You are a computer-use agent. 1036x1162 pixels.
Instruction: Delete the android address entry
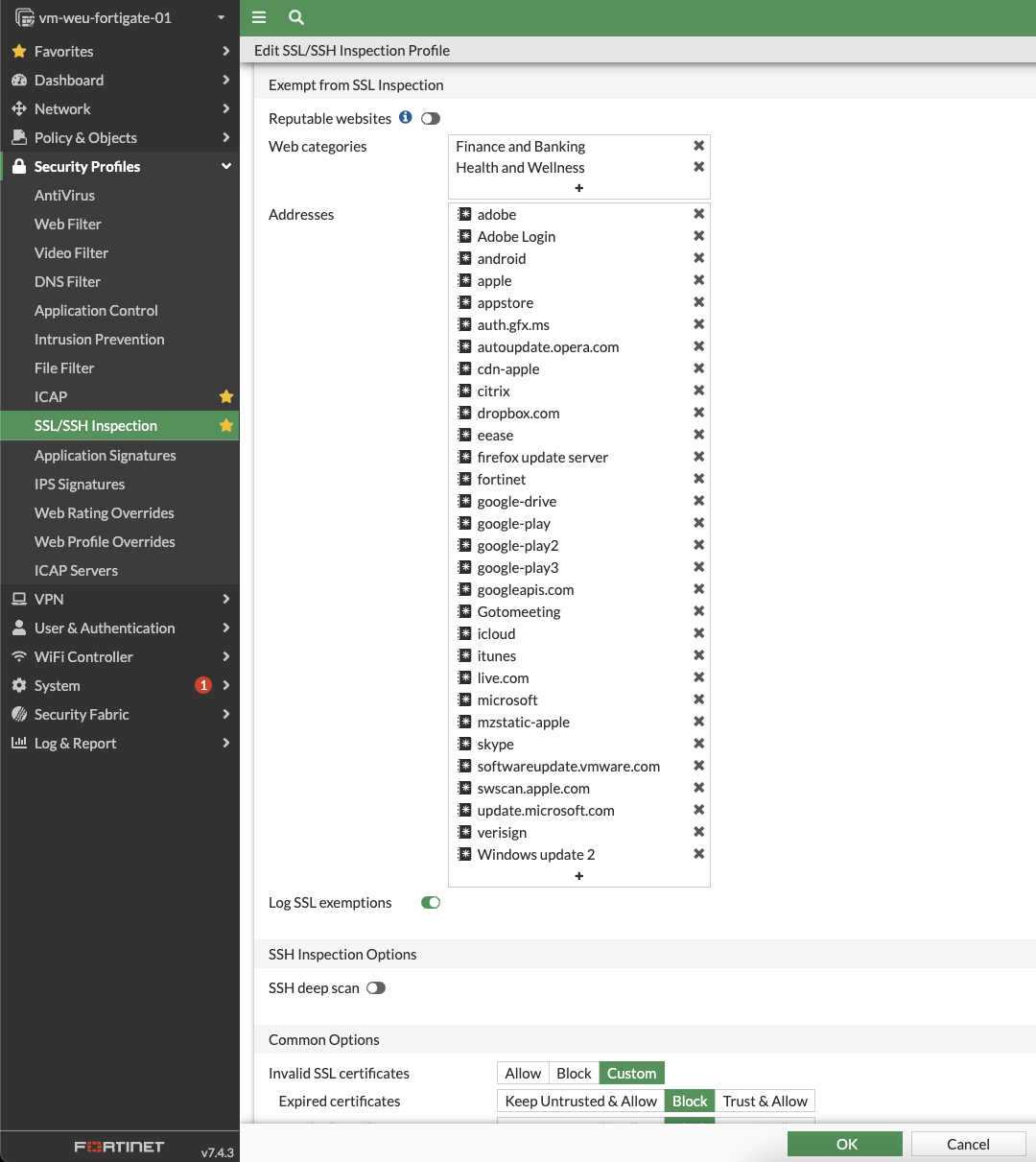click(699, 258)
